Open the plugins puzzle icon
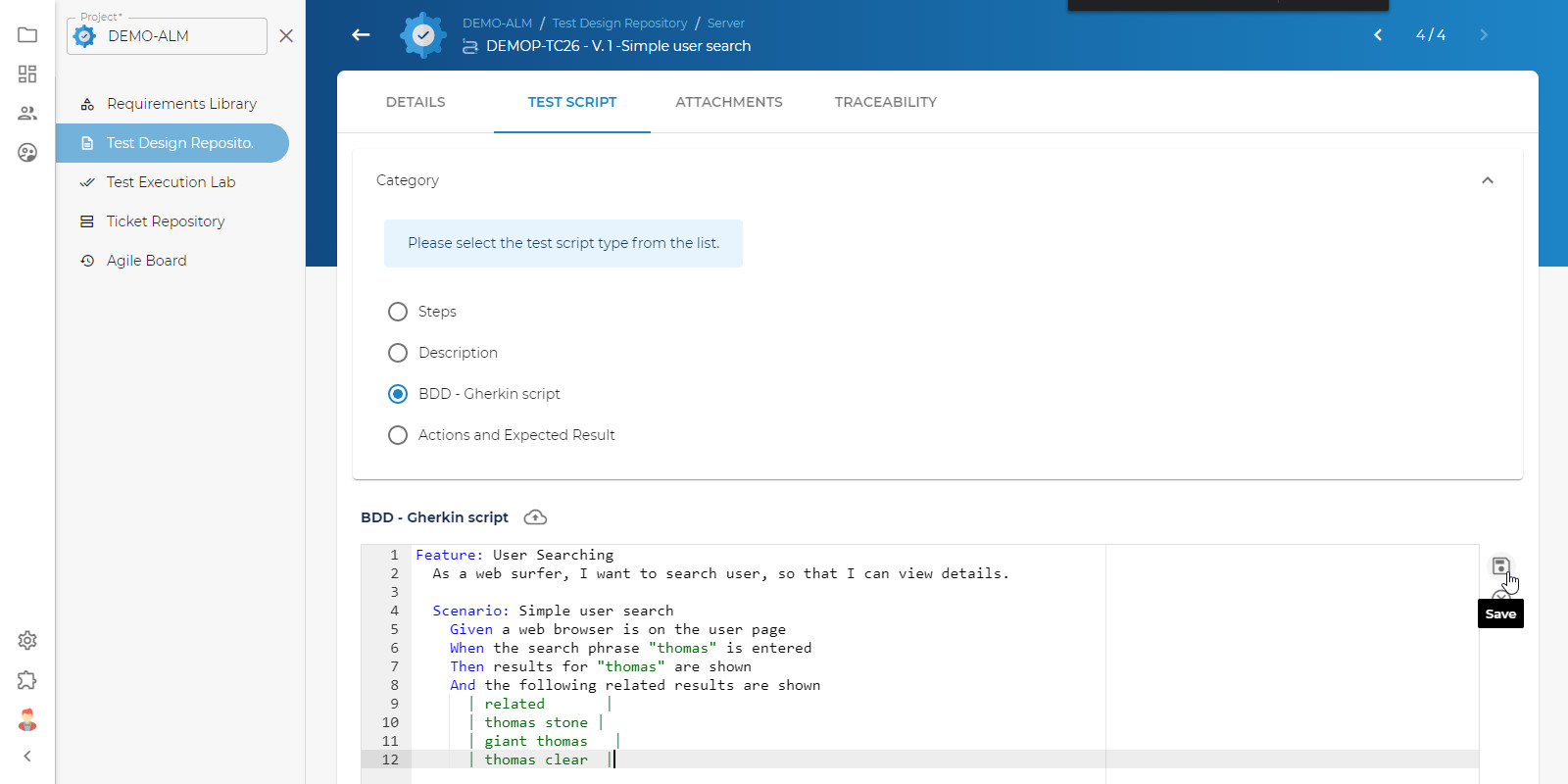The width and height of the screenshot is (1568, 784). pos(27,680)
